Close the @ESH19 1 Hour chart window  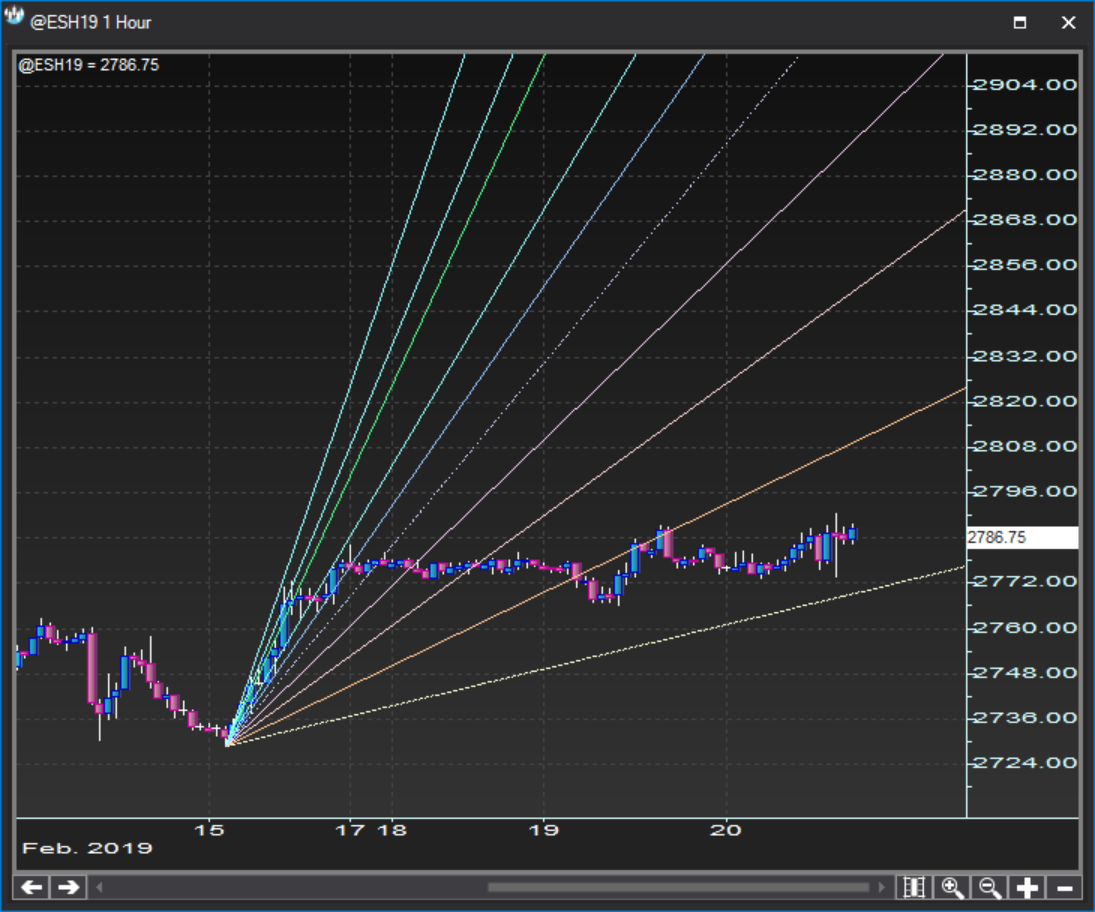(1068, 22)
